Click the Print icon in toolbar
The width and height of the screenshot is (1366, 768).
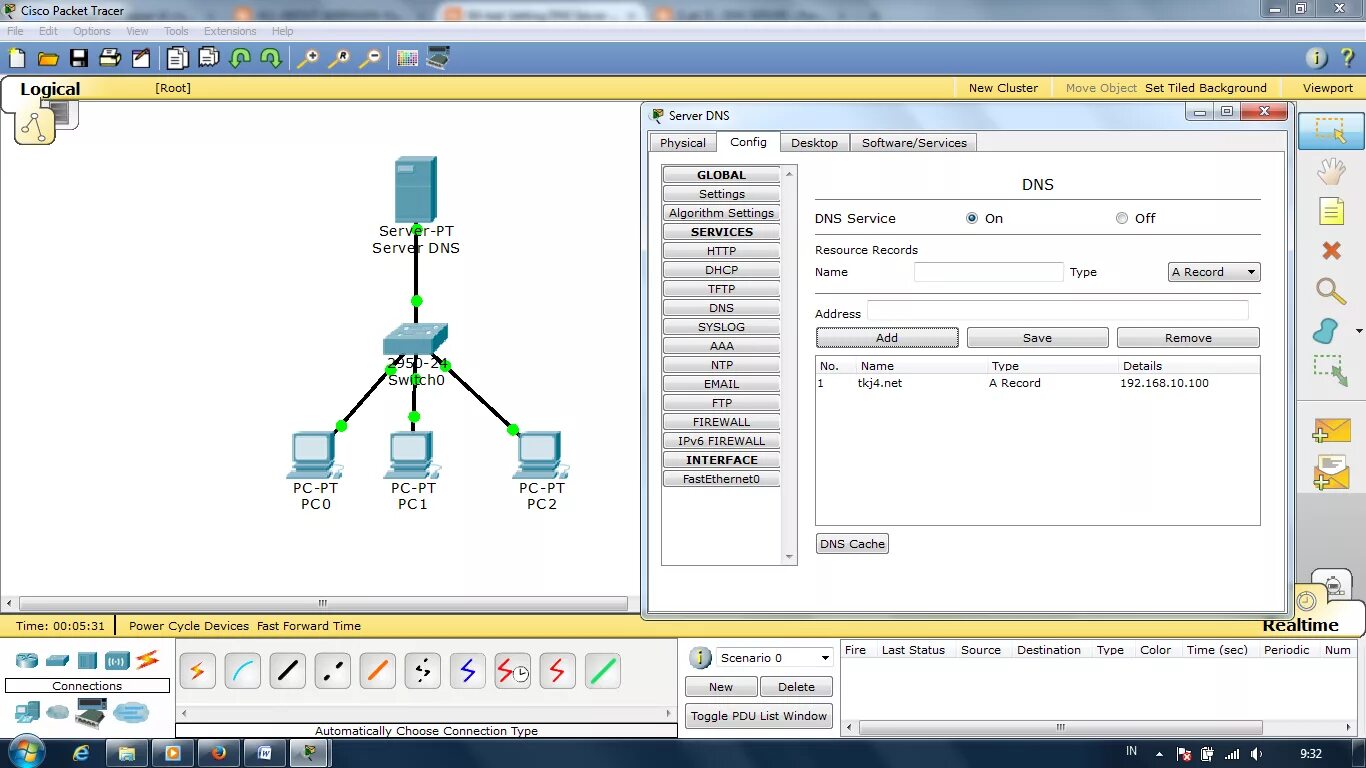click(x=110, y=58)
